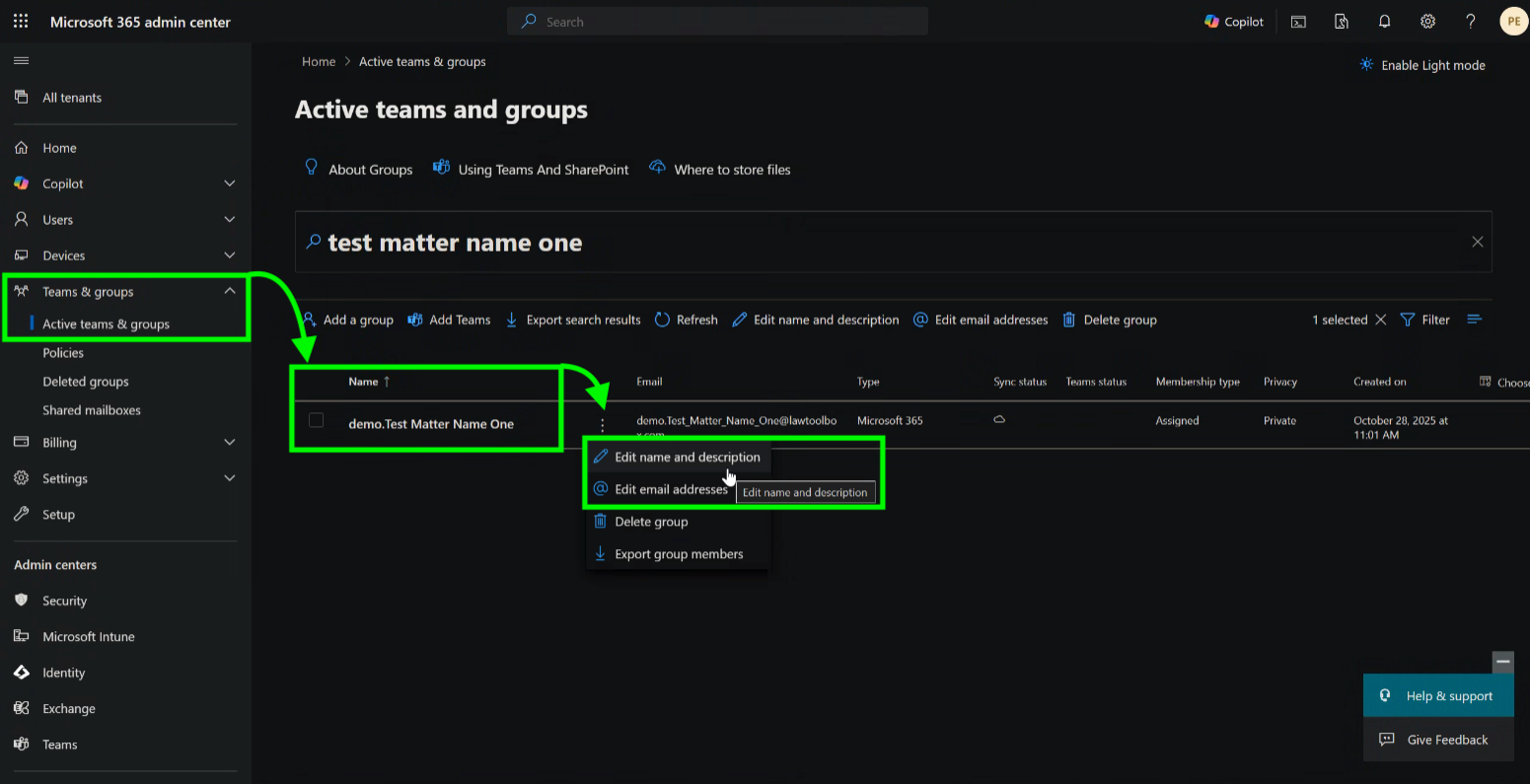Open the PE account avatar
Viewport: 1530px width, 784px height.
1513,22
